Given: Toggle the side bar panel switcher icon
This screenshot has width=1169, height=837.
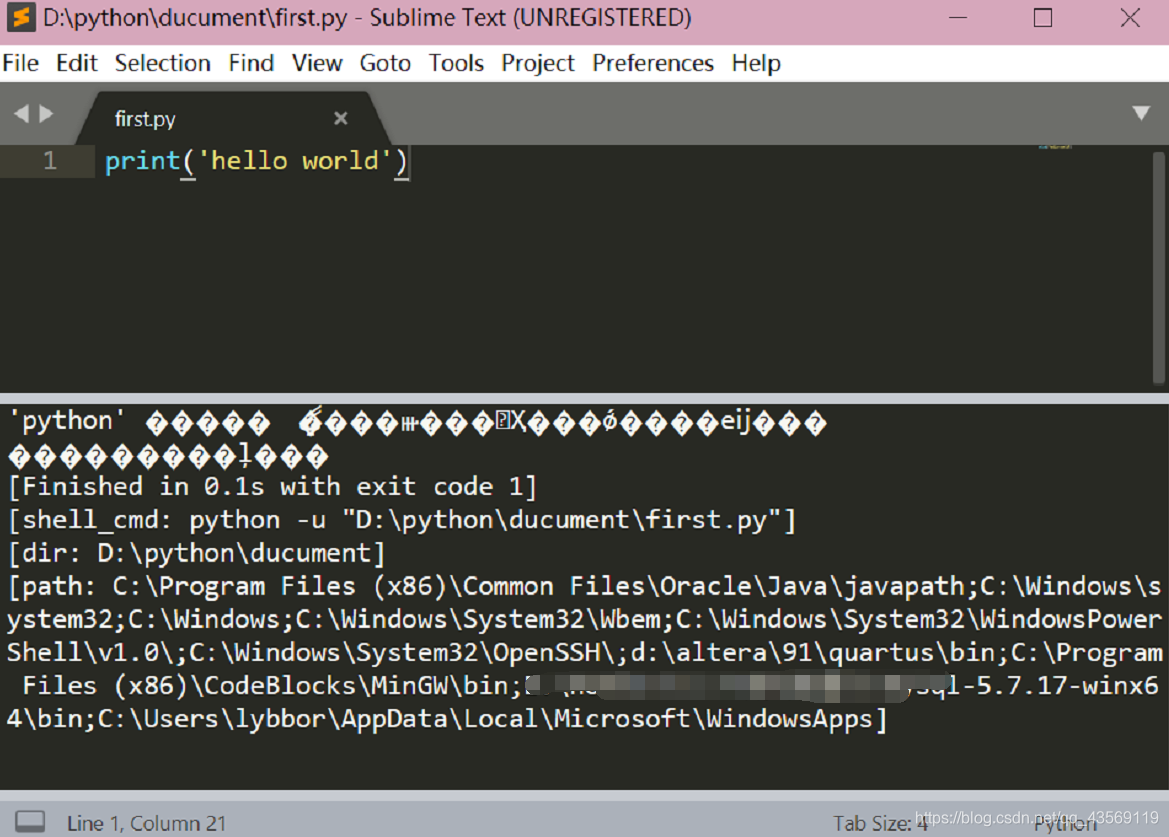Looking at the screenshot, I should (x=31, y=821).
